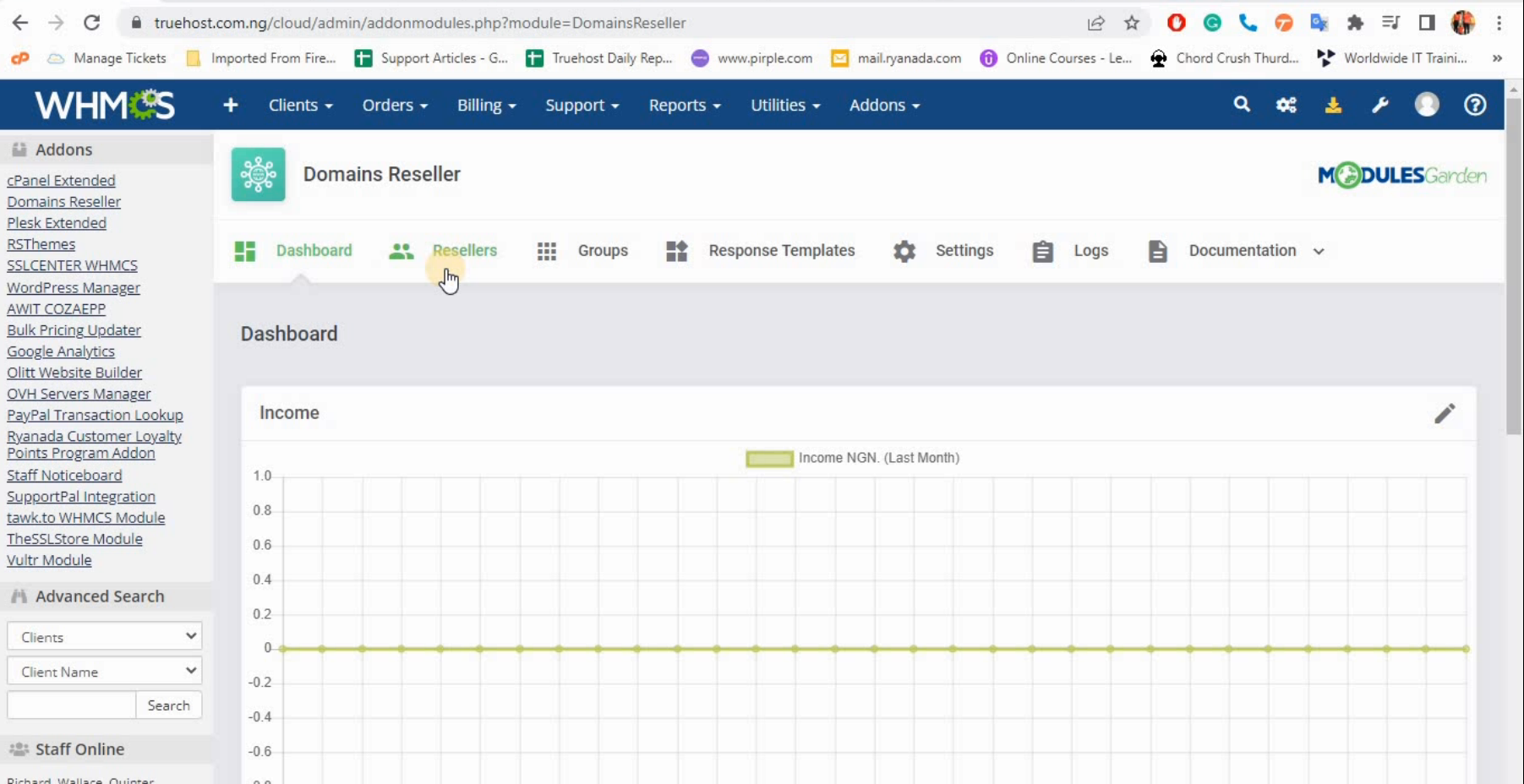Switch to the Response Templates tab
Screen dimensions: 1524x784
point(782,250)
